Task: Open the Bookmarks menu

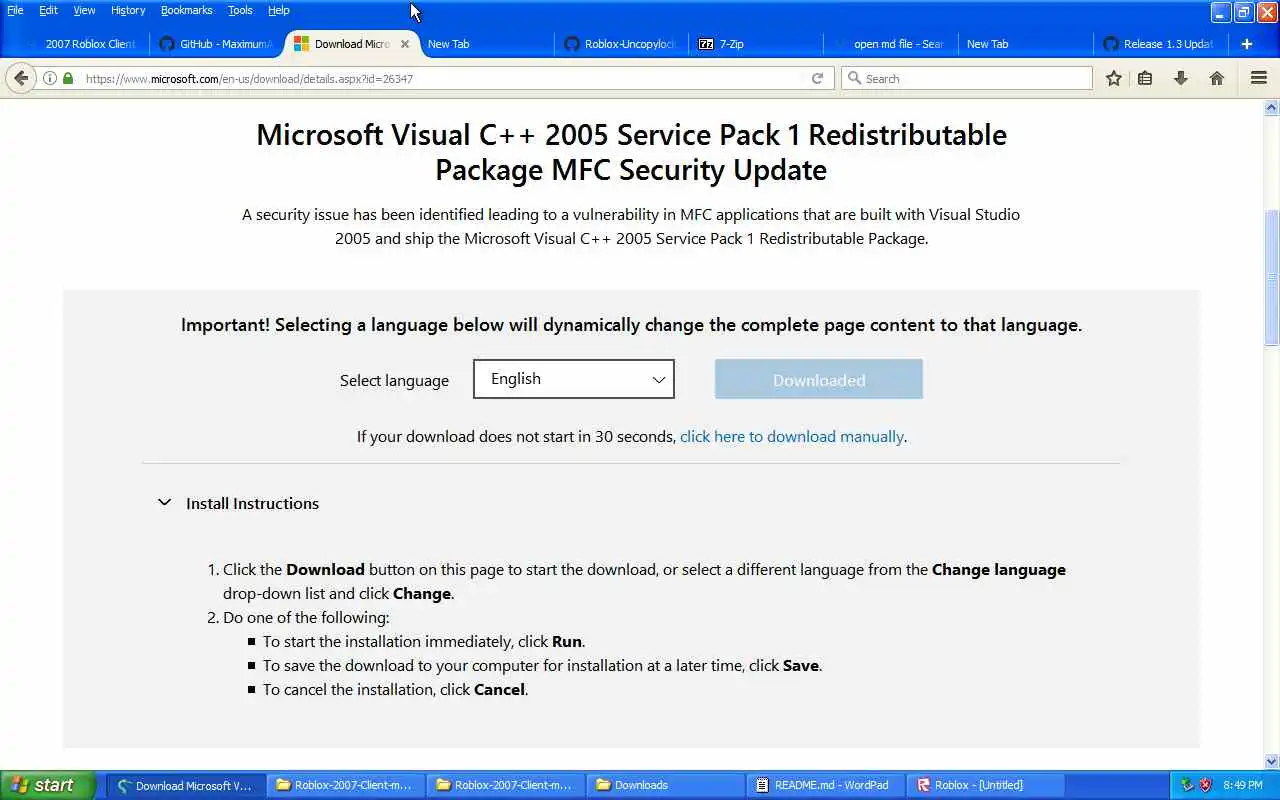Action: point(186,10)
